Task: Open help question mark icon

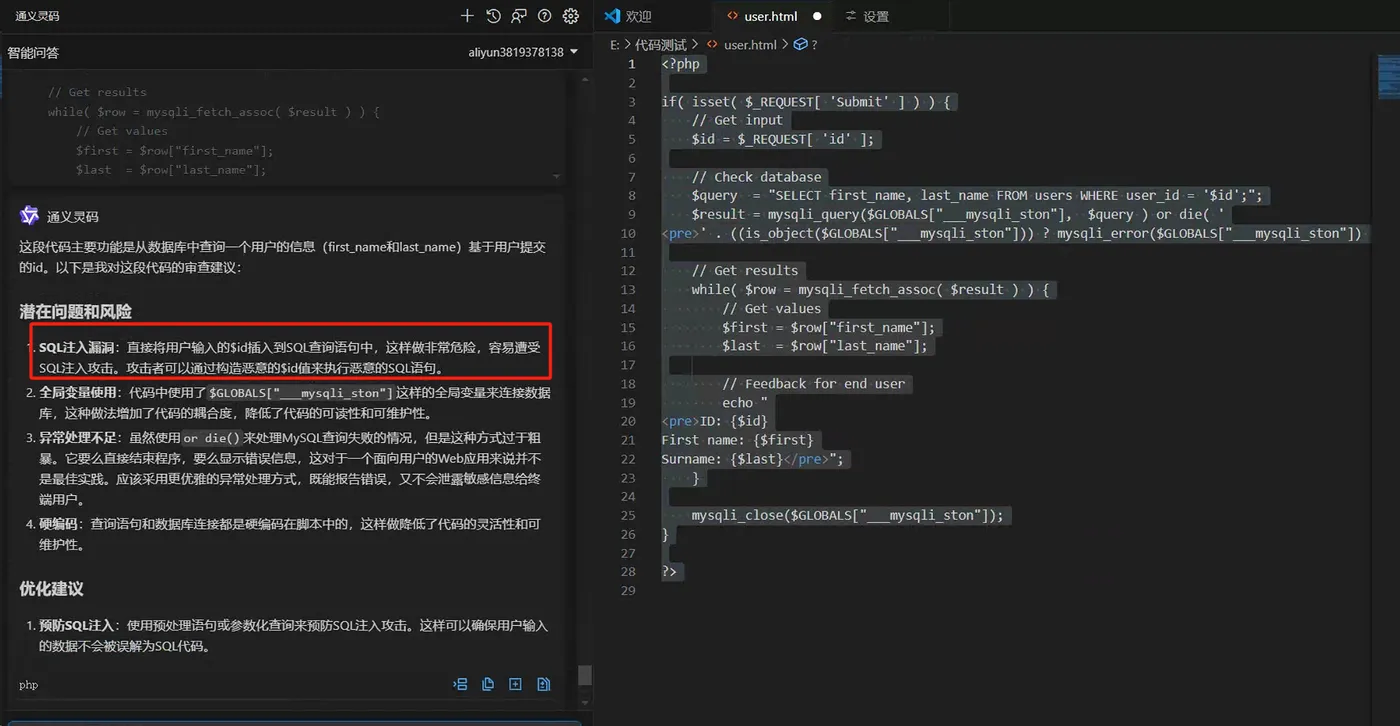Action: click(544, 16)
